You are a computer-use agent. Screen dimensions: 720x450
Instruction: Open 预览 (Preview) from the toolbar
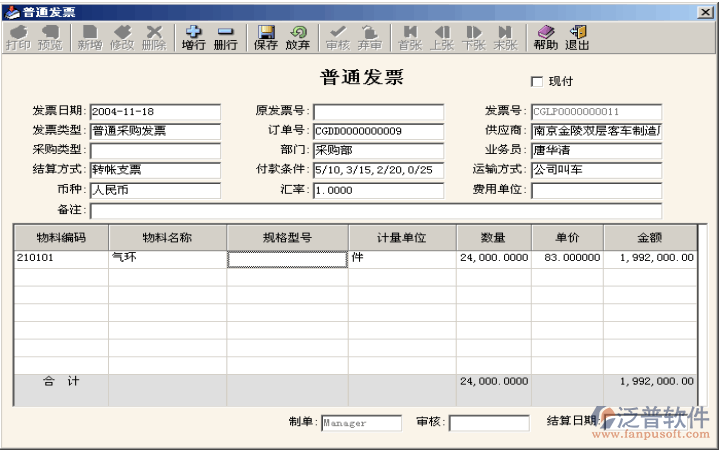click(50, 37)
